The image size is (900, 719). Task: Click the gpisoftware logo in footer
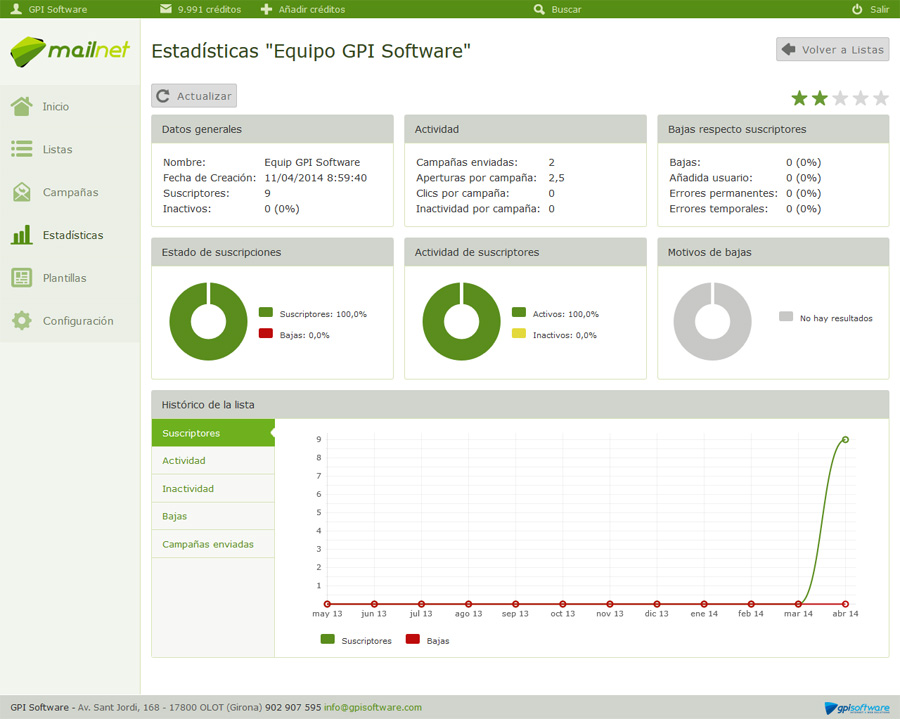pos(857,708)
